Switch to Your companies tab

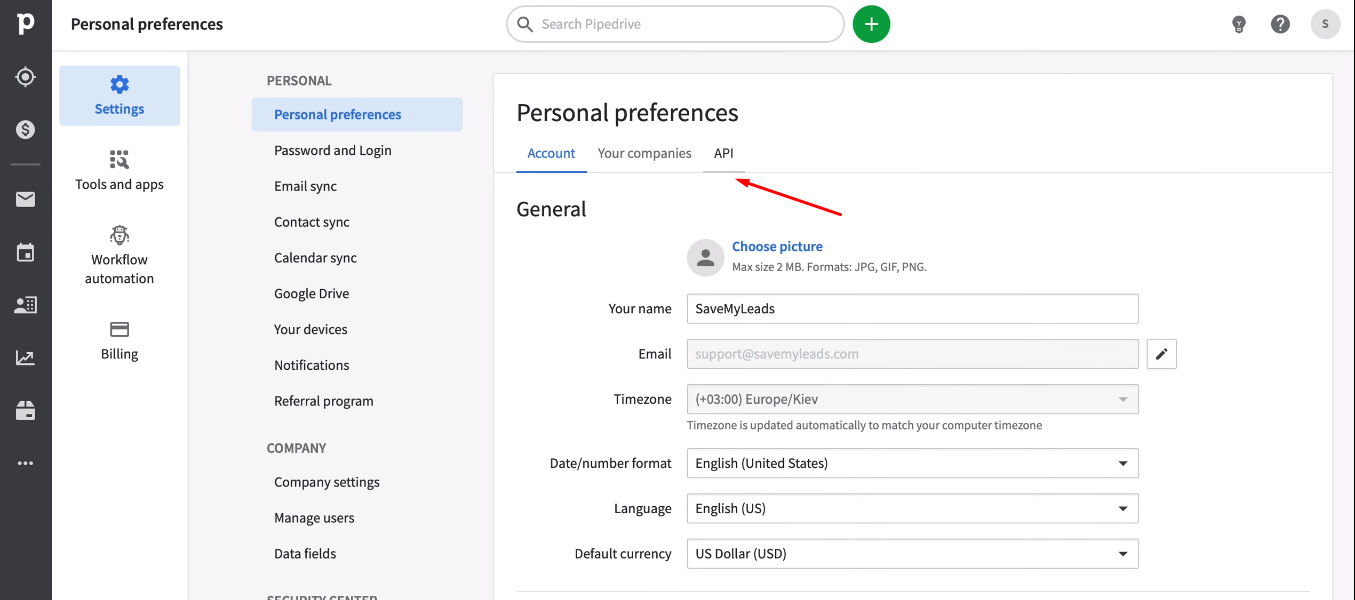point(645,153)
